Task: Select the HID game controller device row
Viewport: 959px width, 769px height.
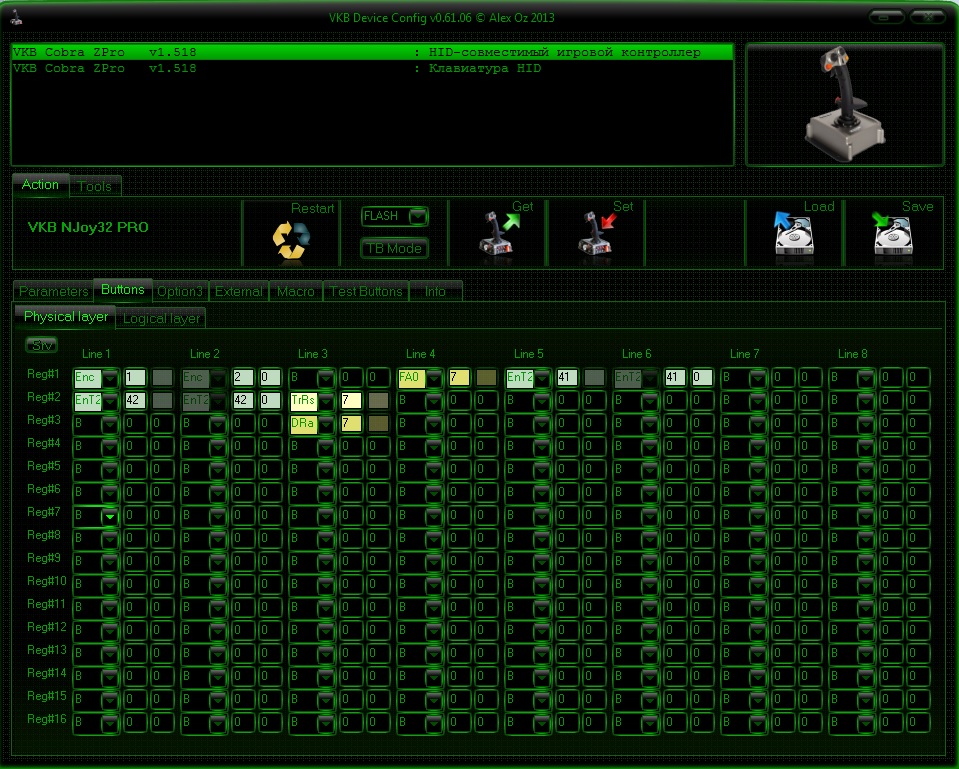Action: [x=372, y=52]
